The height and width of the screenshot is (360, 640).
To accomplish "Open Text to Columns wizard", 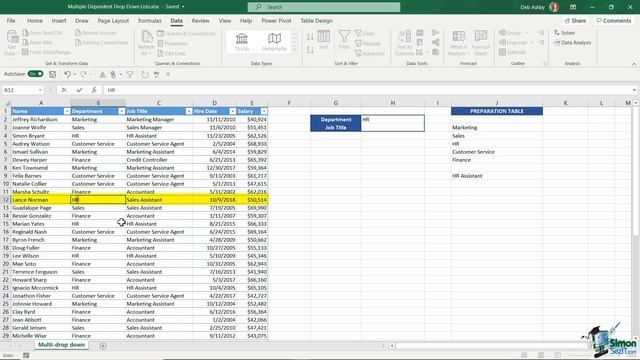I will click(x=404, y=42).
